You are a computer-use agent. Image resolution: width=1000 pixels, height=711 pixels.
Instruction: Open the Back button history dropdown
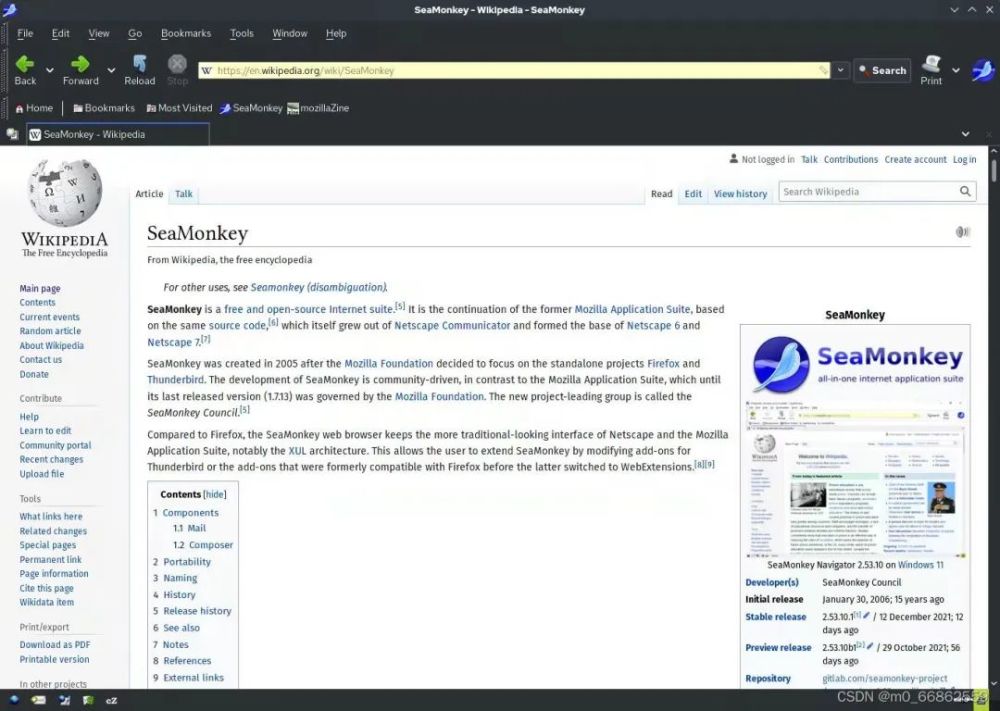click(50, 70)
